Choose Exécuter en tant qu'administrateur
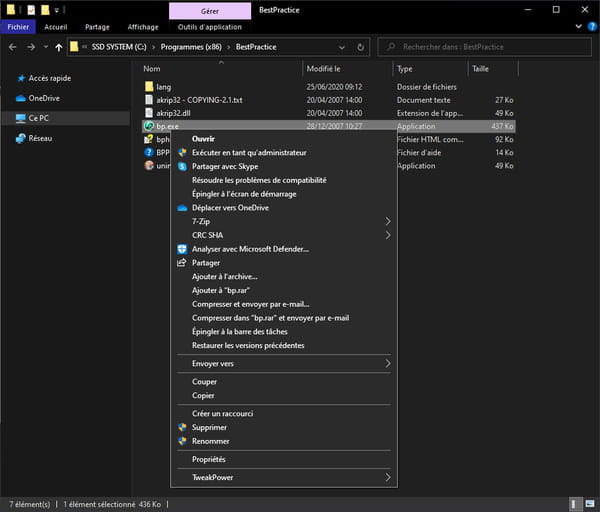 tap(284, 153)
